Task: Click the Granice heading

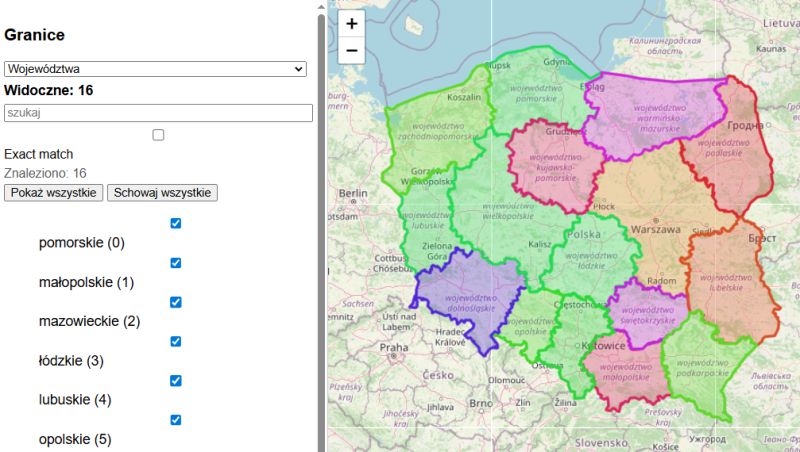Action: 34,35
